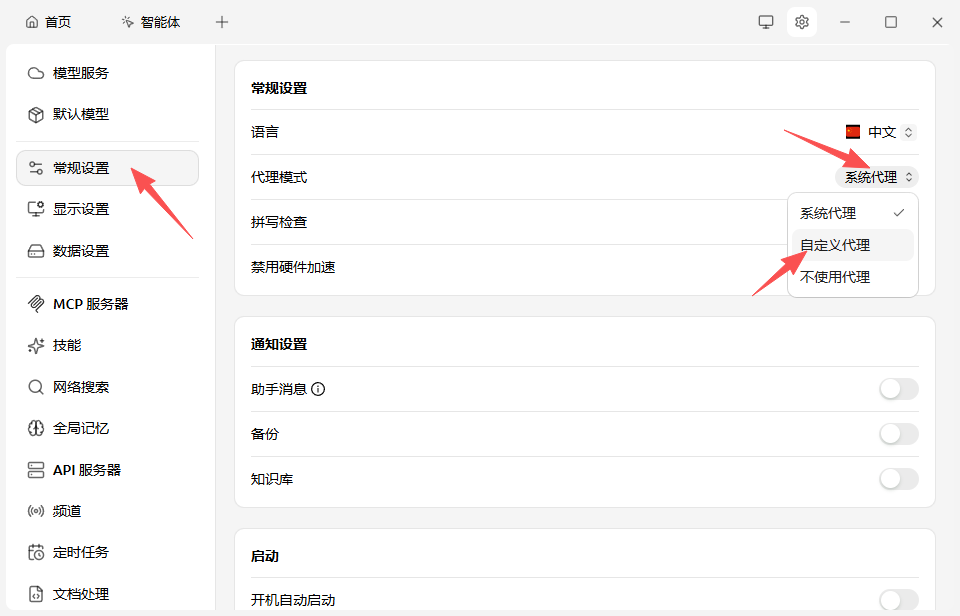Open the 频道 settings page
The image size is (960, 616).
click(107, 511)
